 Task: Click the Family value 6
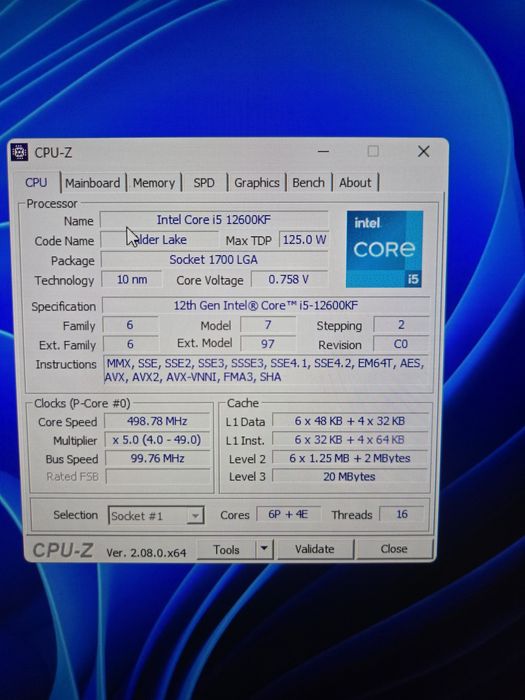coord(130,325)
